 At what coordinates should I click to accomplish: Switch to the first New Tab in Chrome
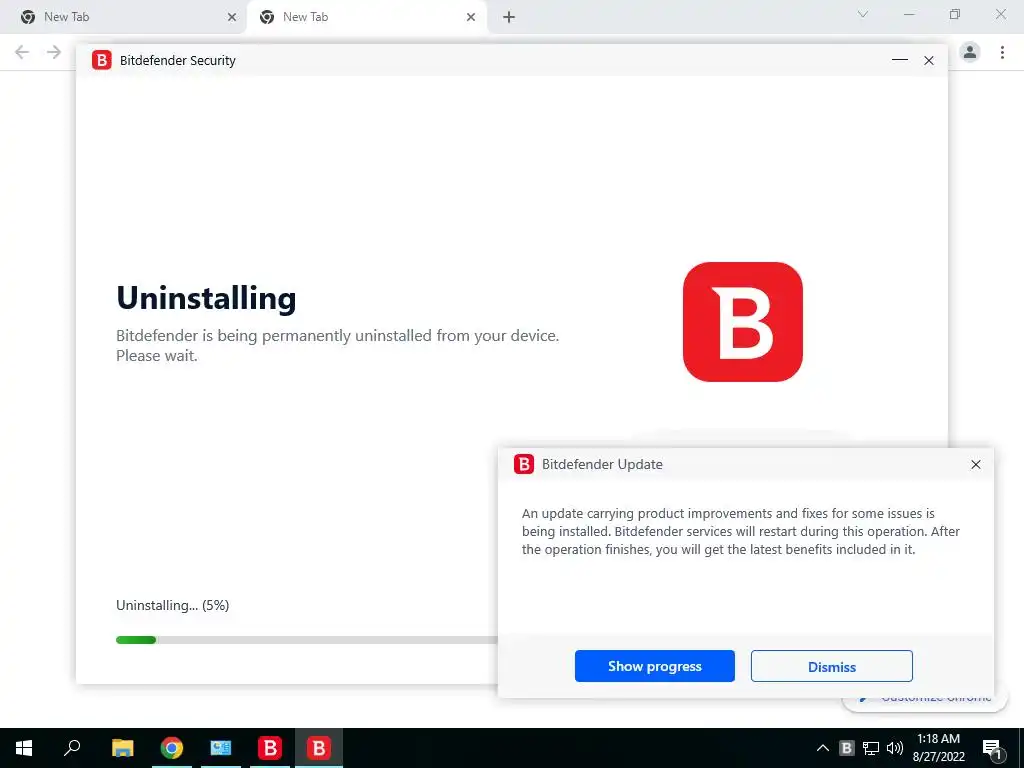124,17
